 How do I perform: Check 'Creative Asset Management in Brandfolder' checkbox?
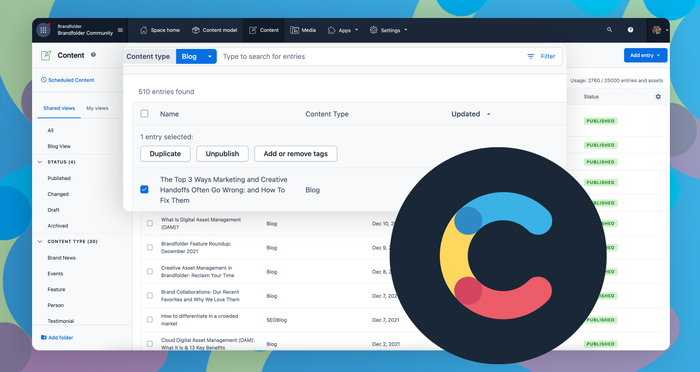tap(150, 272)
